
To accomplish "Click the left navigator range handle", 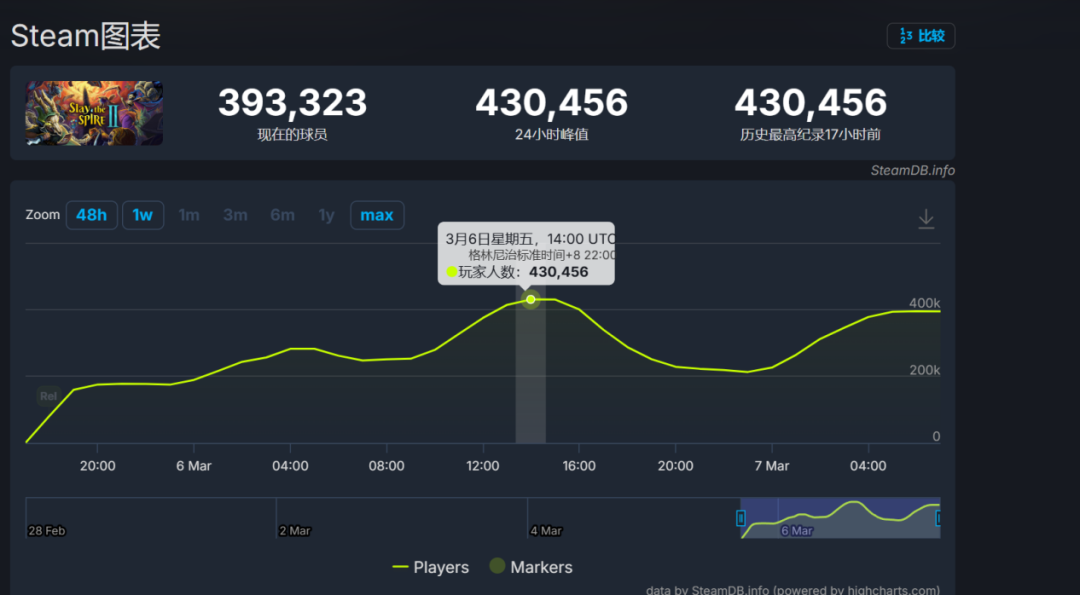I will pos(741,518).
